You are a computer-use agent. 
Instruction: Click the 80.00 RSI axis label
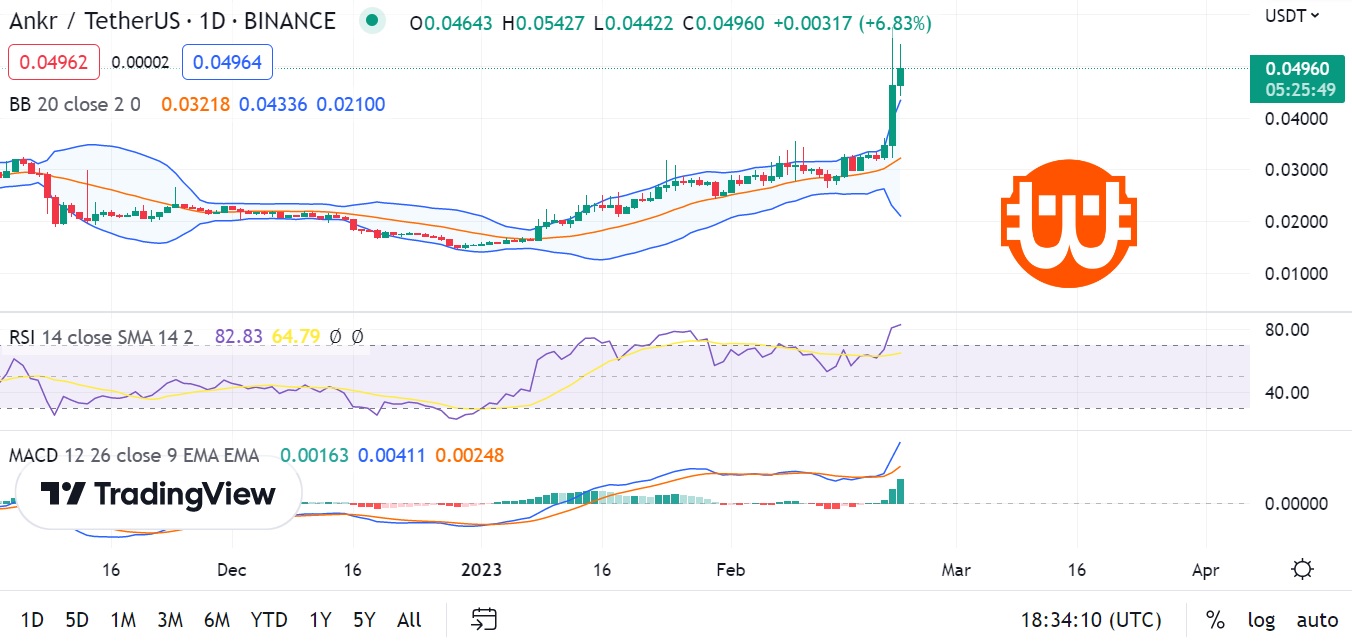click(x=1287, y=331)
